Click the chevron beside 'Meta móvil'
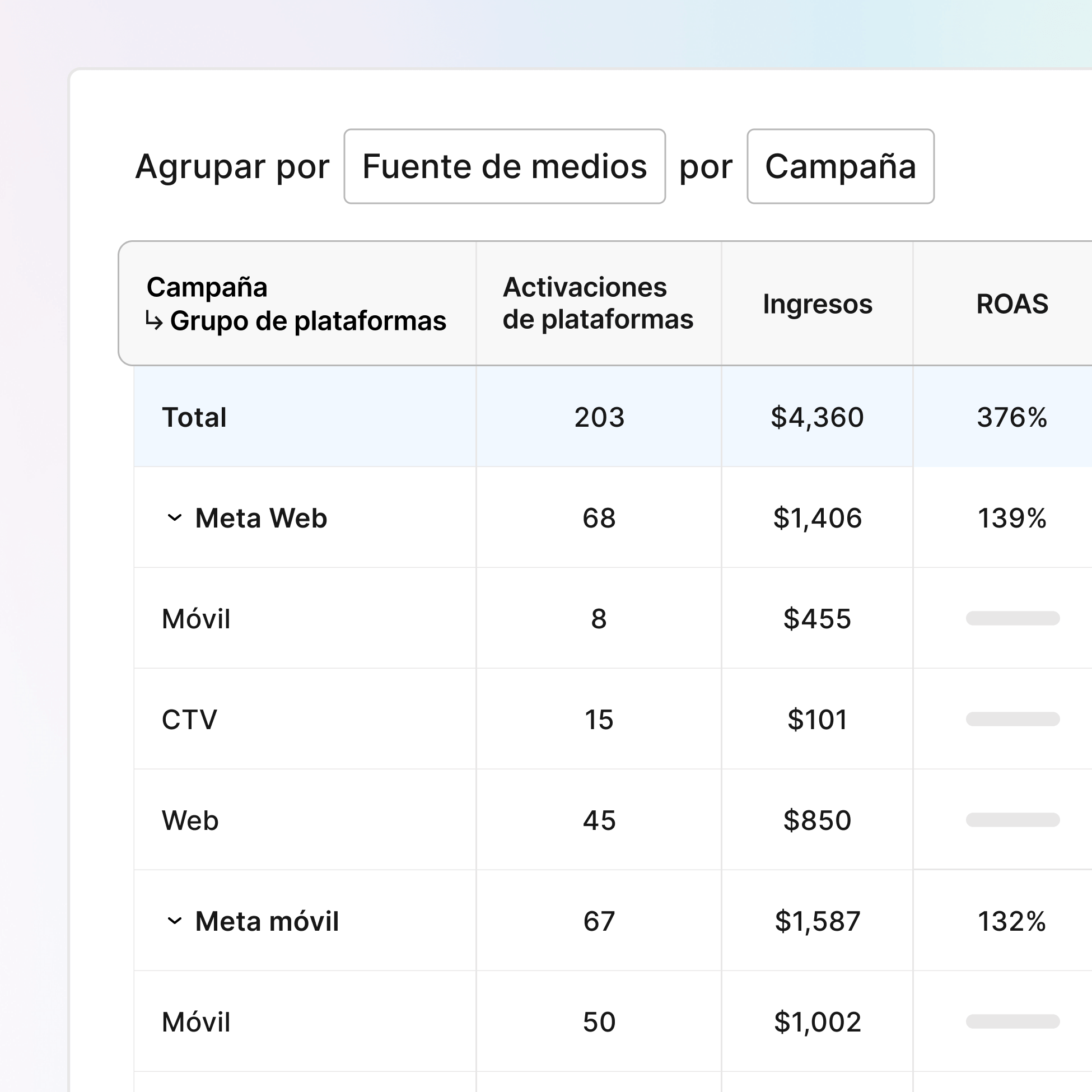 176,921
